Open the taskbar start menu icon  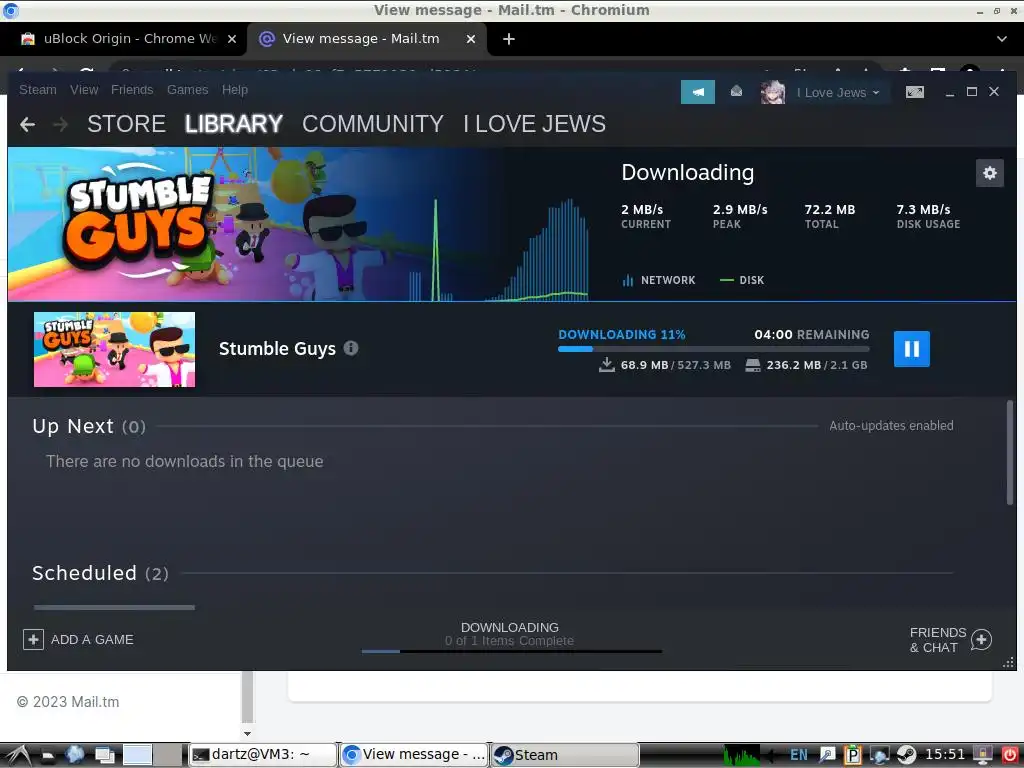[18, 755]
